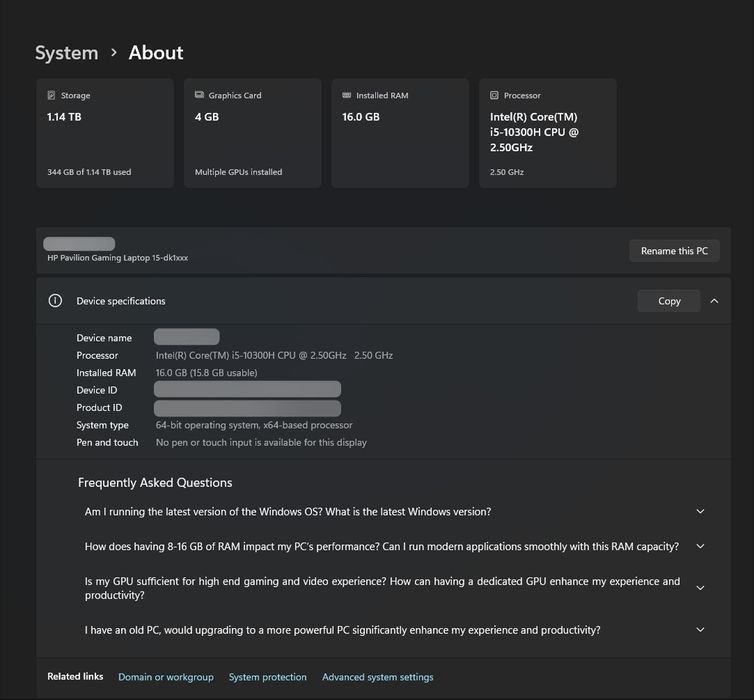
Task: Click the Storage icon on the storage card
Action: tap(51, 96)
